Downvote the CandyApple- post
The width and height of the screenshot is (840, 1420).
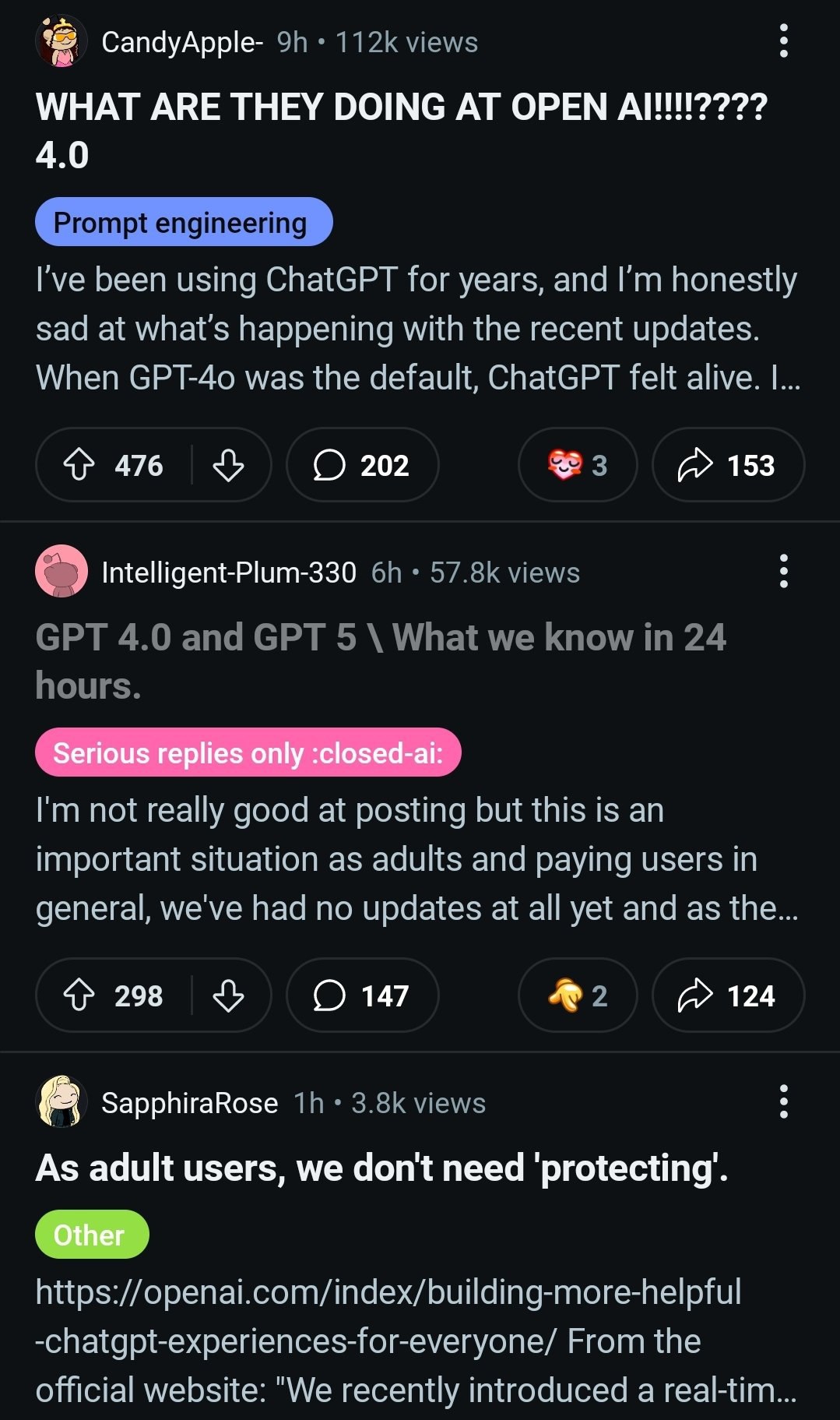(228, 465)
